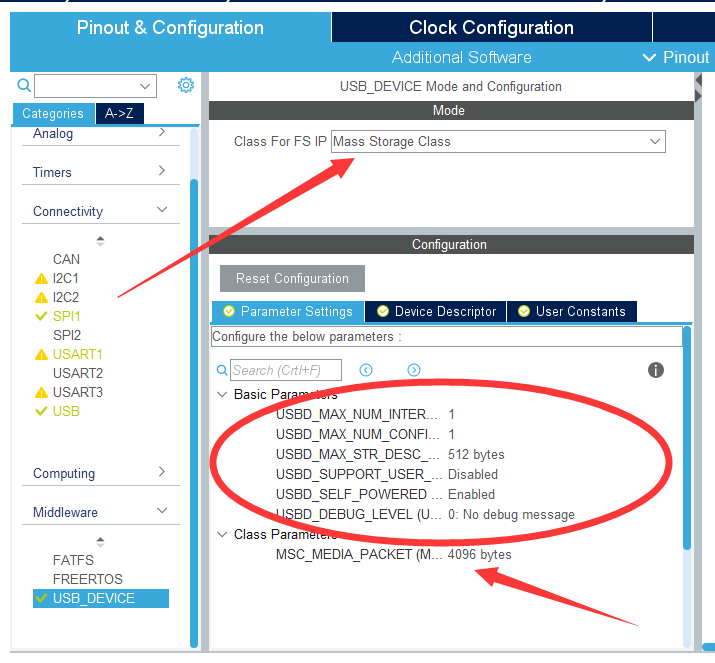The image size is (715, 663).
Task: Switch to Clock Configuration tab
Action: [x=491, y=27]
